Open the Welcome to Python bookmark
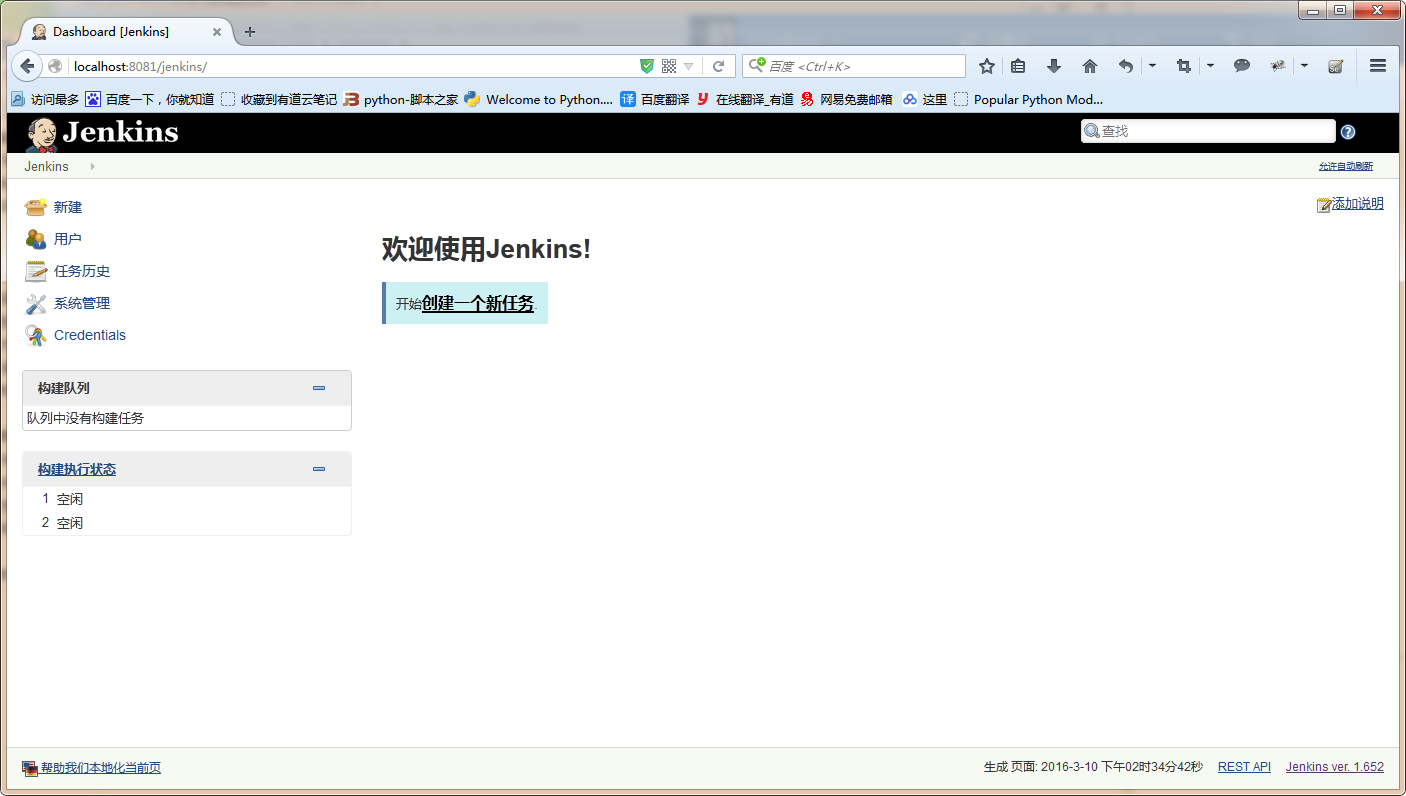The height and width of the screenshot is (796, 1406). pyautogui.click(x=539, y=99)
